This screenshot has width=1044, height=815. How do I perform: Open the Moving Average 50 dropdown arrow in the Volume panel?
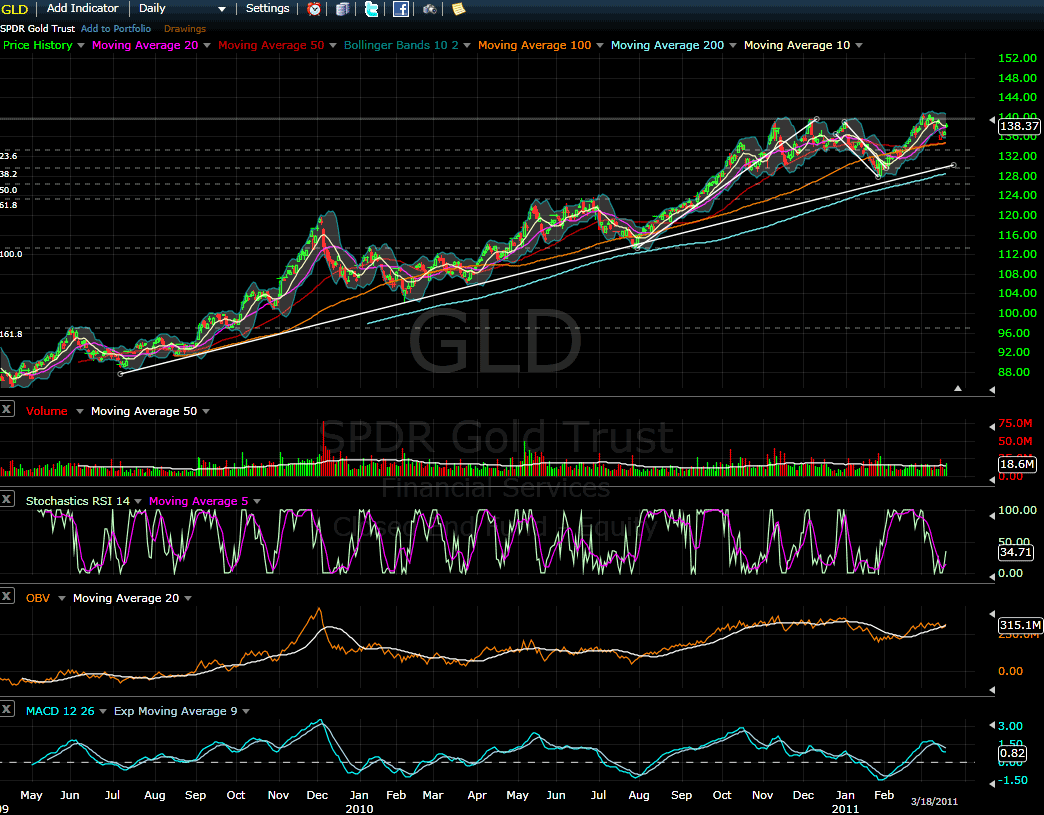(x=206, y=411)
